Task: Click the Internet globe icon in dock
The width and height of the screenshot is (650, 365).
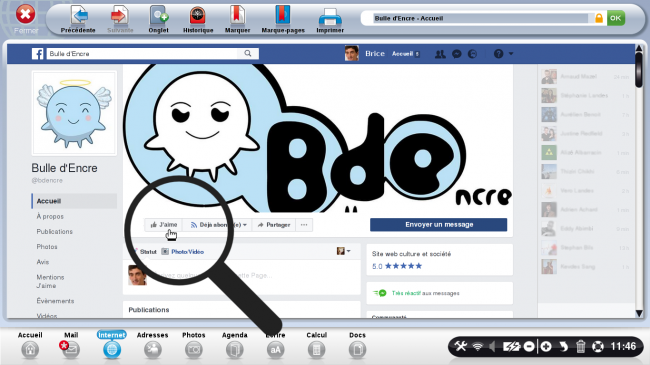Action: click(112, 350)
